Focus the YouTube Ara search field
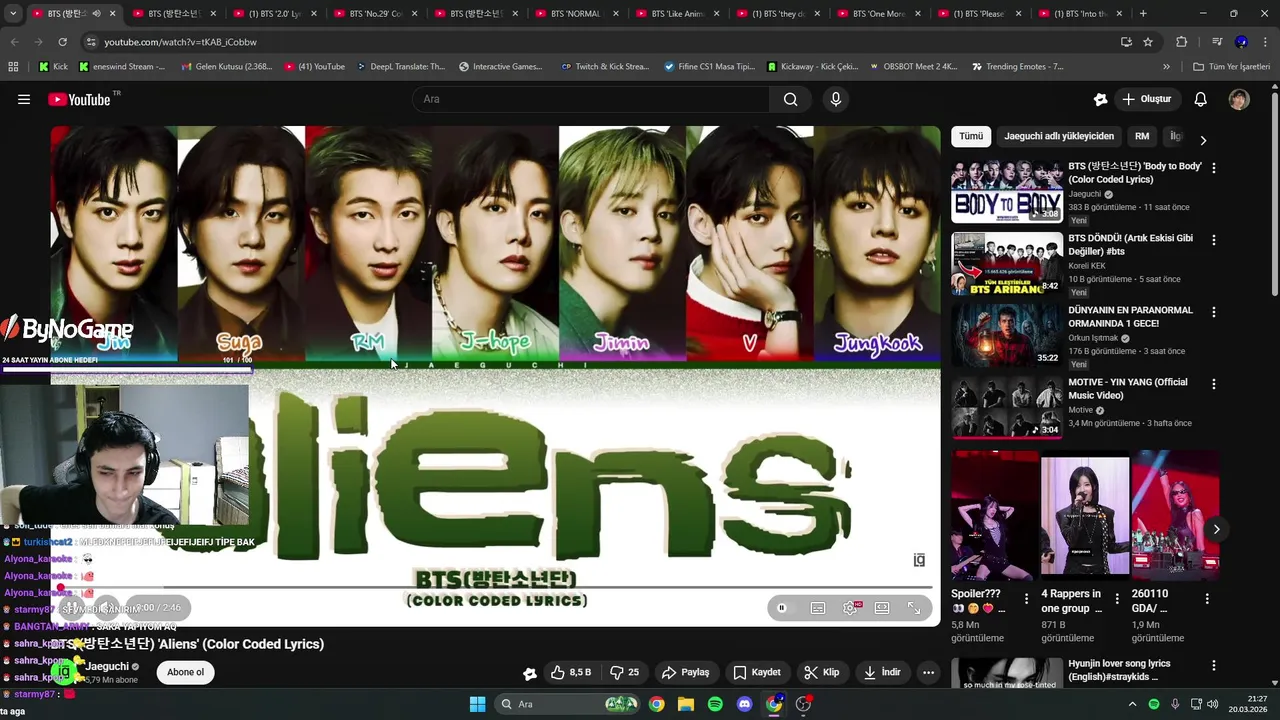Screen dimensions: 1280x720 pyautogui.click(x=590, y=99)
